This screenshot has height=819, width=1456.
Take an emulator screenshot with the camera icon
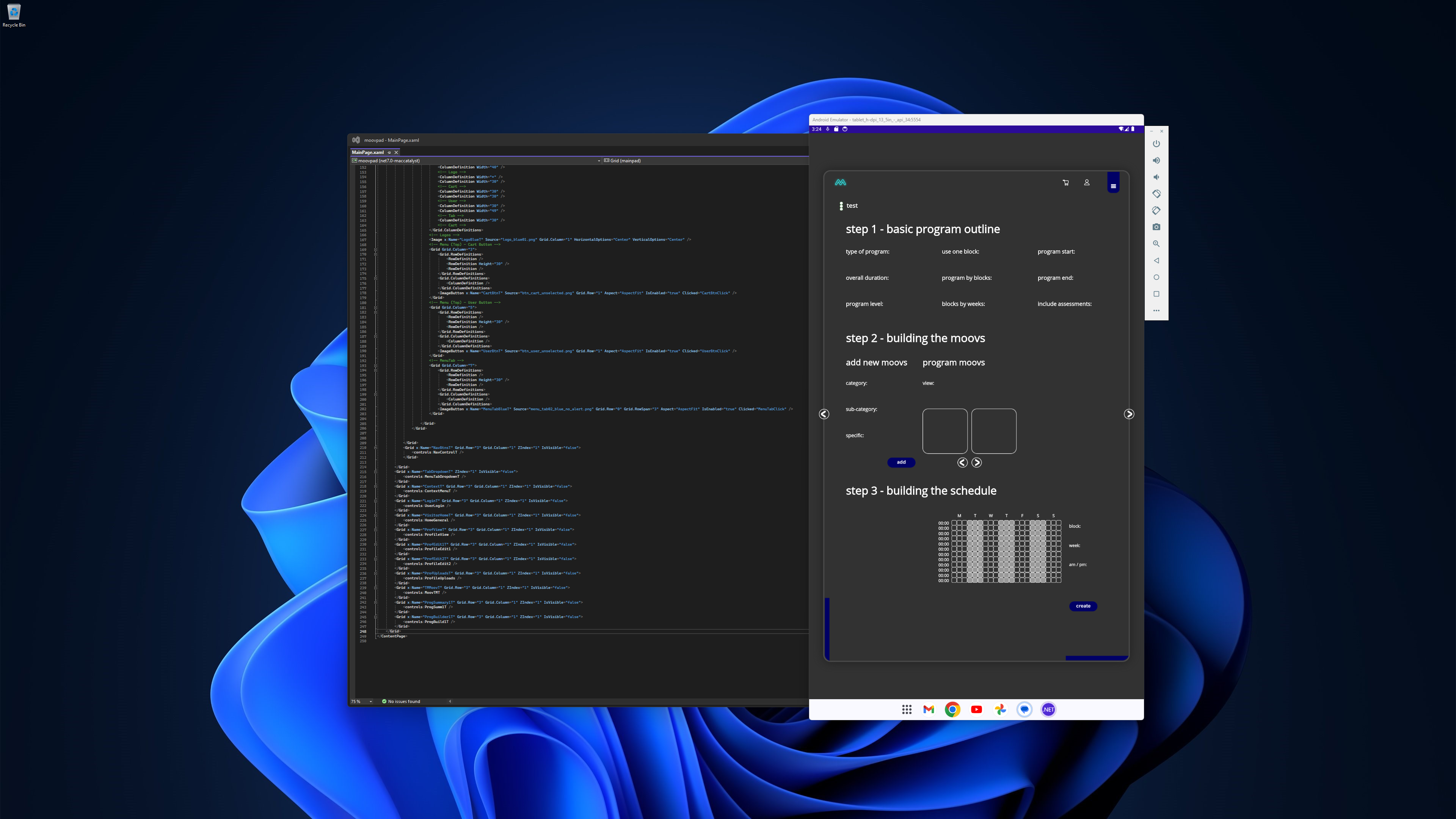(x=1156, y=227)
